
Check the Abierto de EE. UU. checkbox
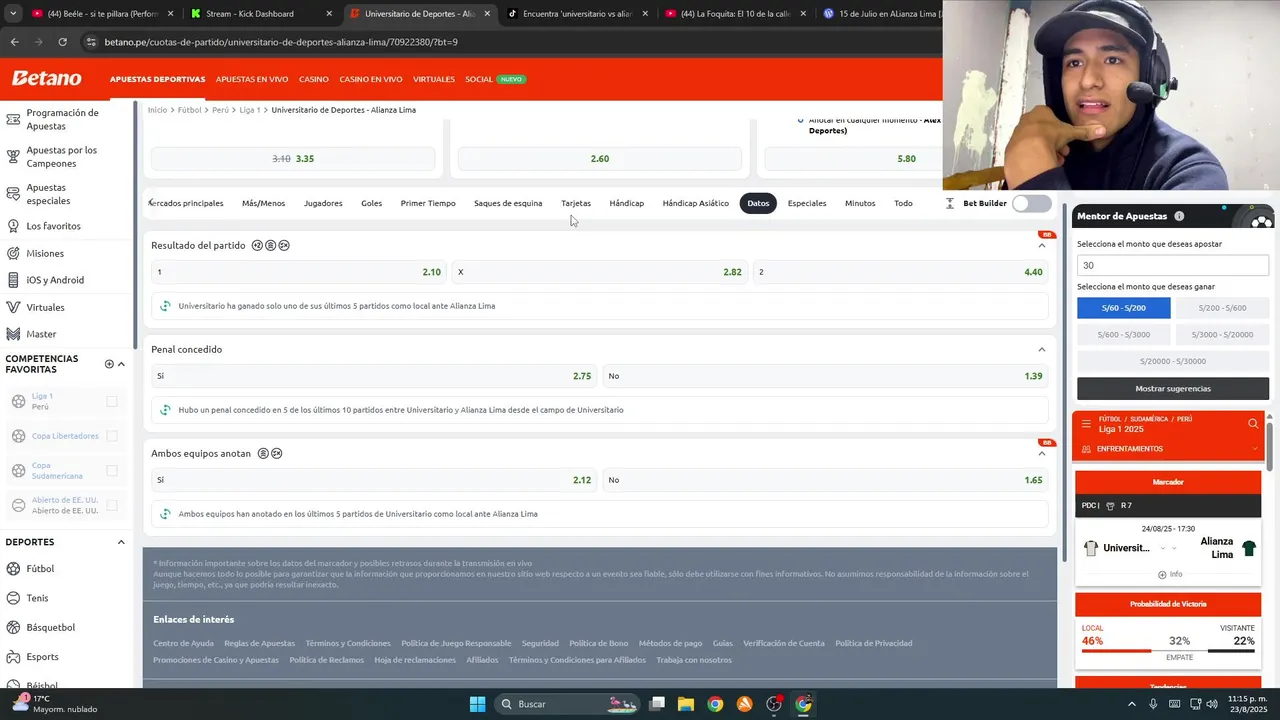112,505
